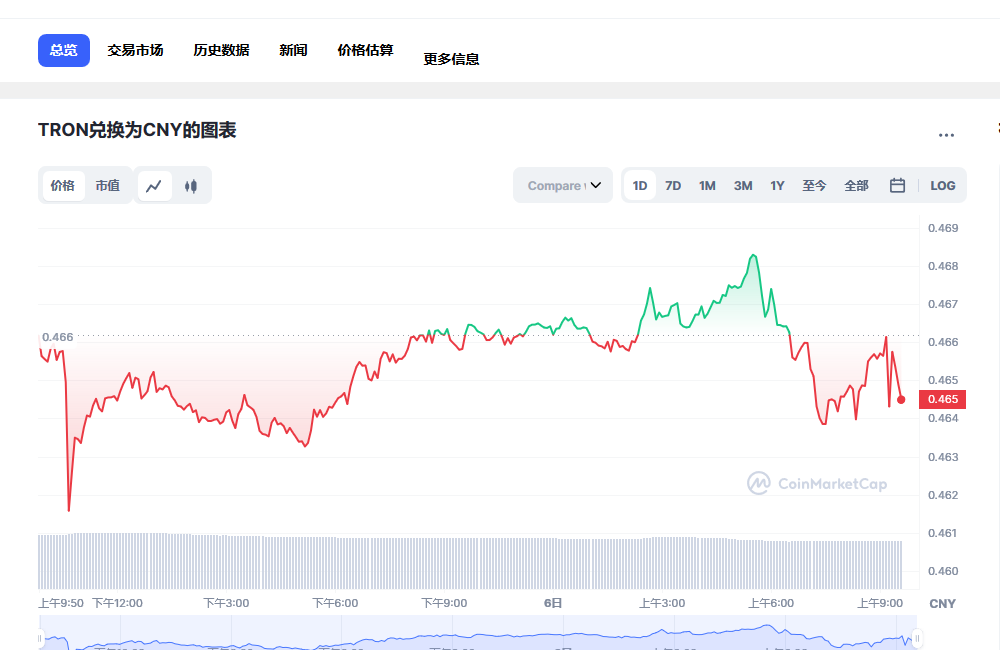The image size is (1000, 650).
Task: Open the 价格估算 tab
Action: (365, 50)
